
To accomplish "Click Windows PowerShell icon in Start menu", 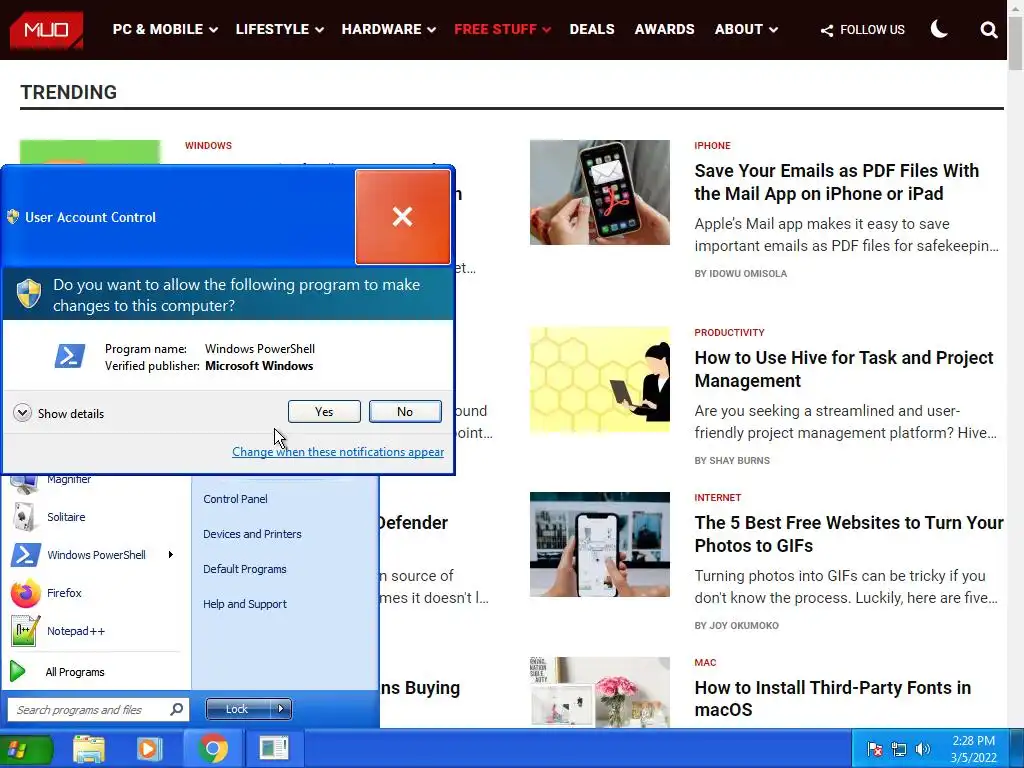I will [x=25, y=555].
